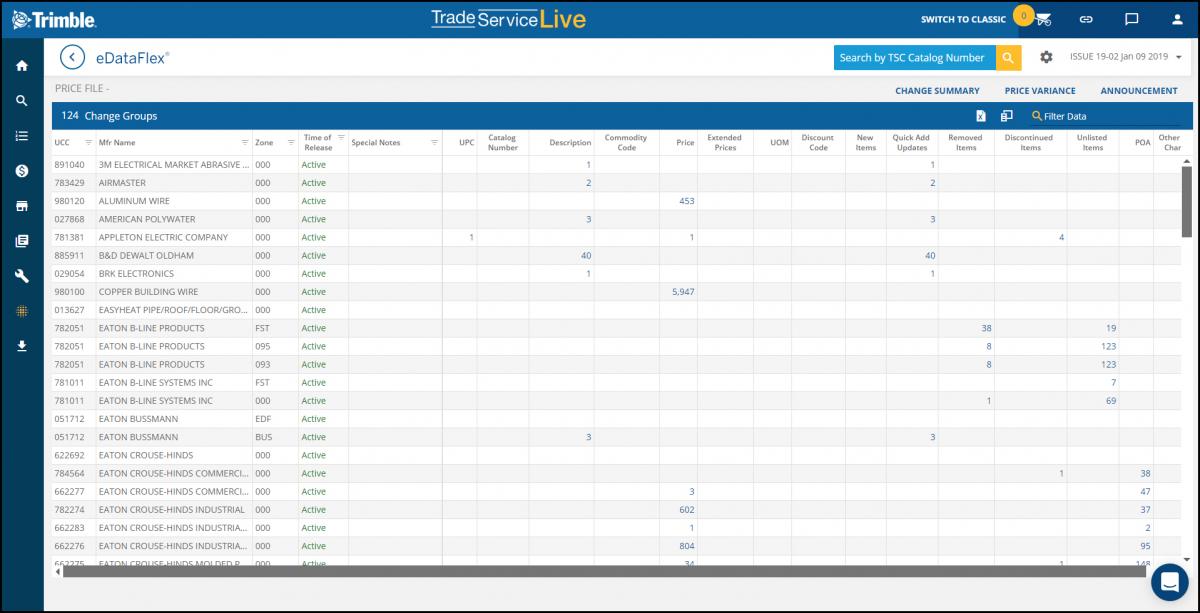Screen dimensions: 1200x613
Task: Go to Home in the left sidebar
Action: (x=22, y=66)
